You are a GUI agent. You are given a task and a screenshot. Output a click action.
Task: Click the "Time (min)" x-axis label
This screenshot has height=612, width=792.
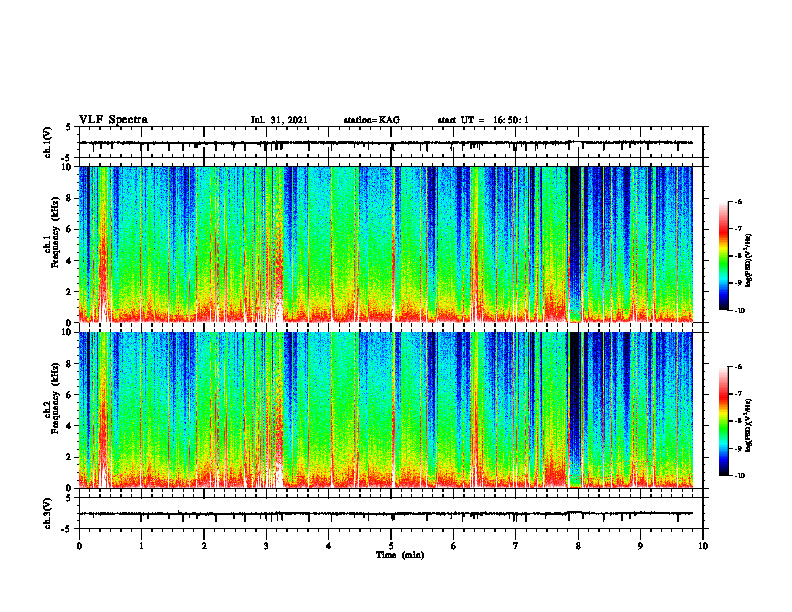pyautogui.click(x=400, y=555)
